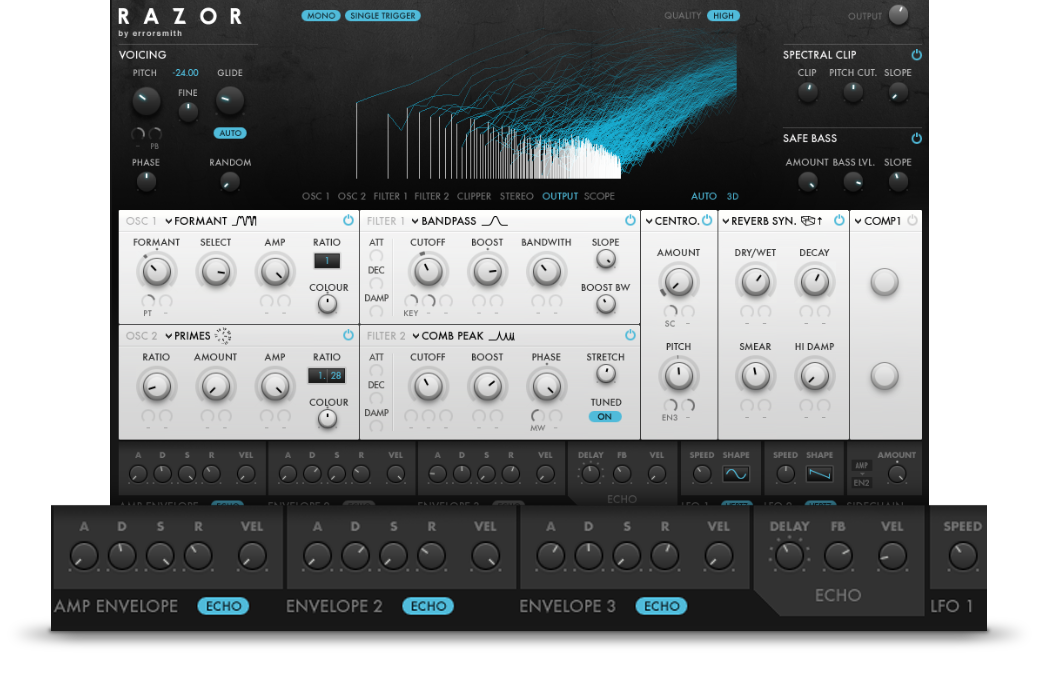
Task: Click 3D display mode
Action: pos(732,196)
